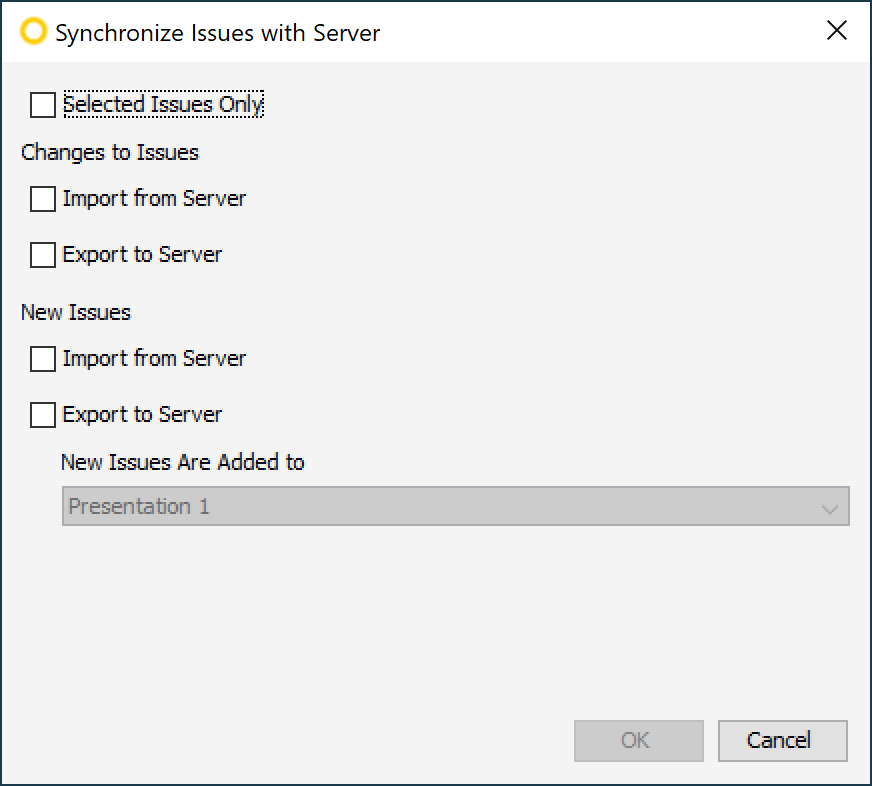Enable the Selected Issues Only checkbox
The width and height of the screenshot is (872, 786).
pos(43,105)
